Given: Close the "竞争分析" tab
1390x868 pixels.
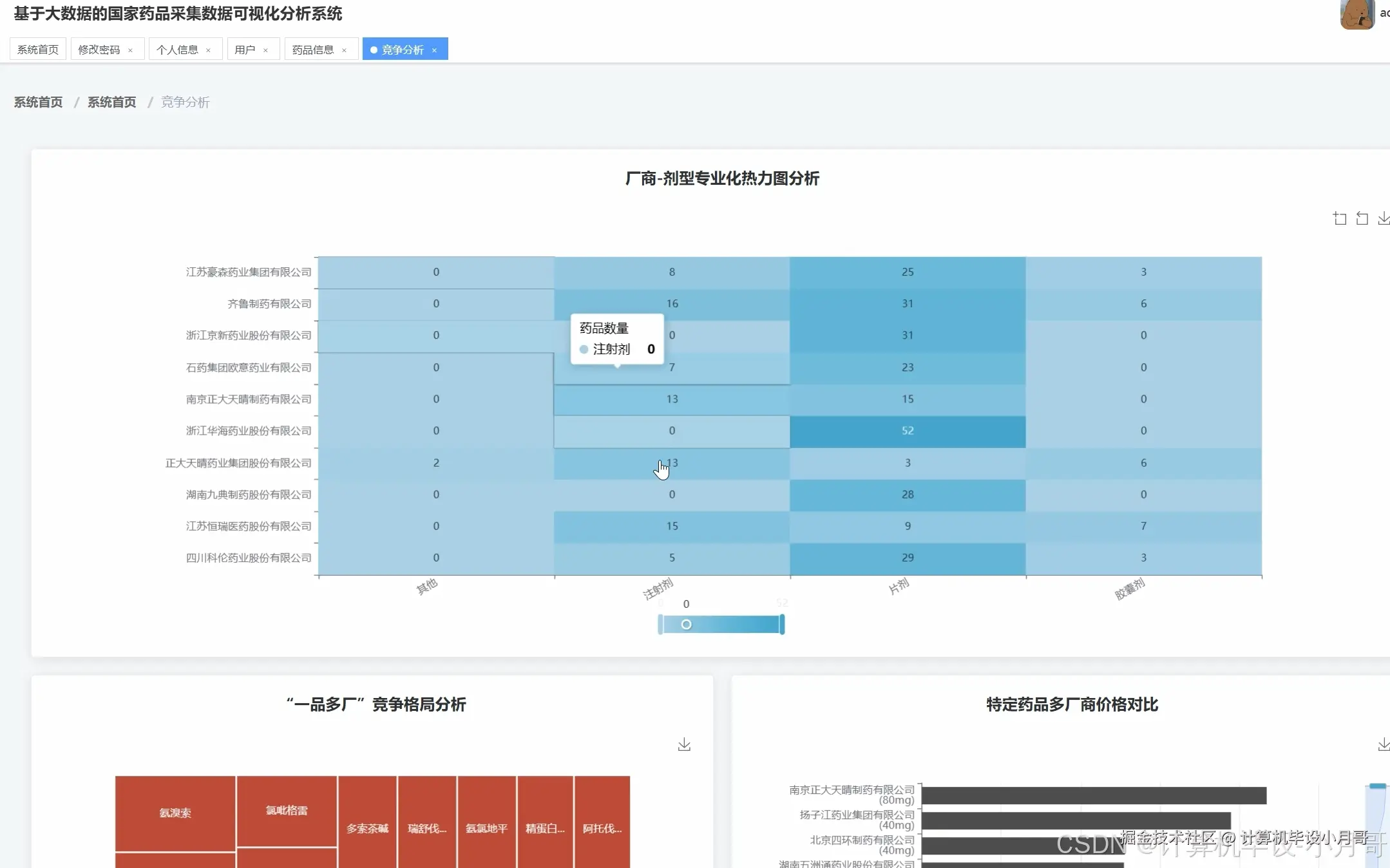Looking at the screenshot, I should click(x=435, y=49).
